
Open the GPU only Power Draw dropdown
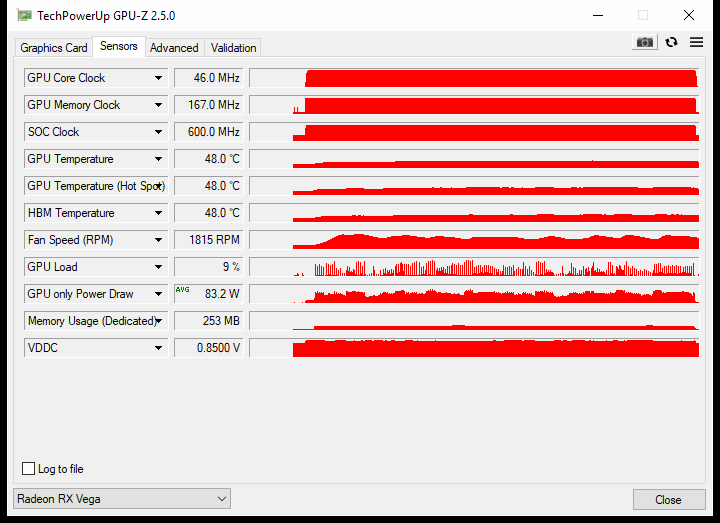[96, 294]
